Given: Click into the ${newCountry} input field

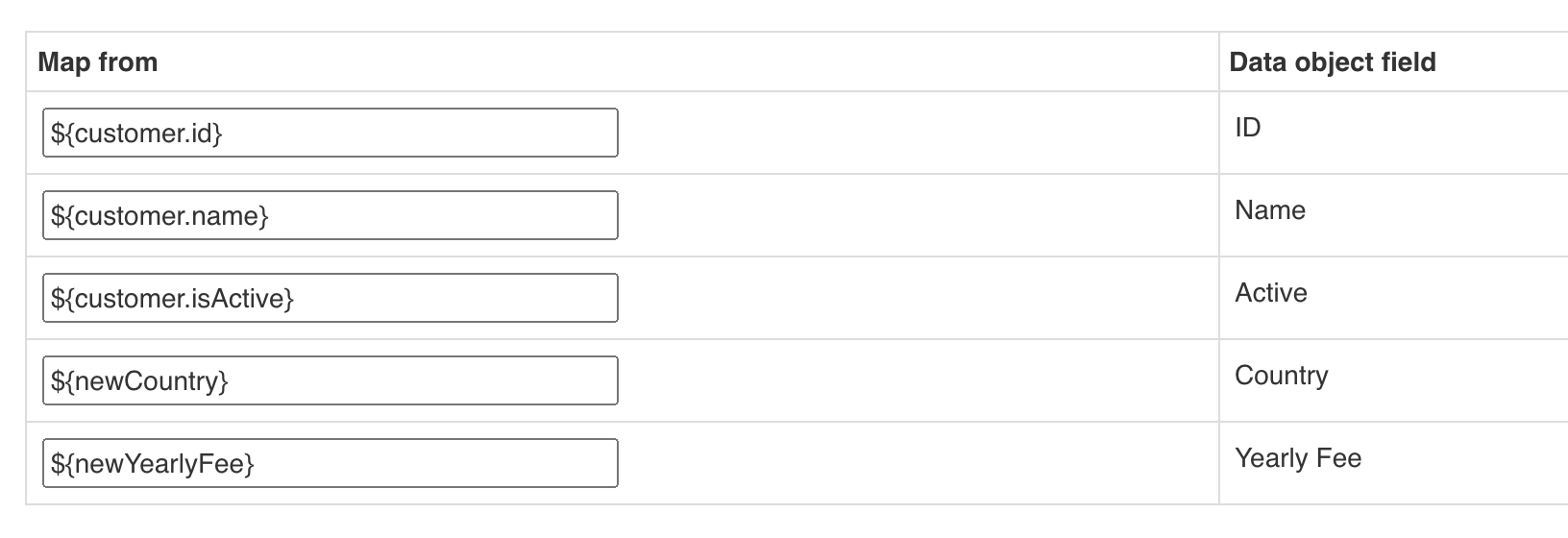Looking at the screenshot, I should click(330, 380).
